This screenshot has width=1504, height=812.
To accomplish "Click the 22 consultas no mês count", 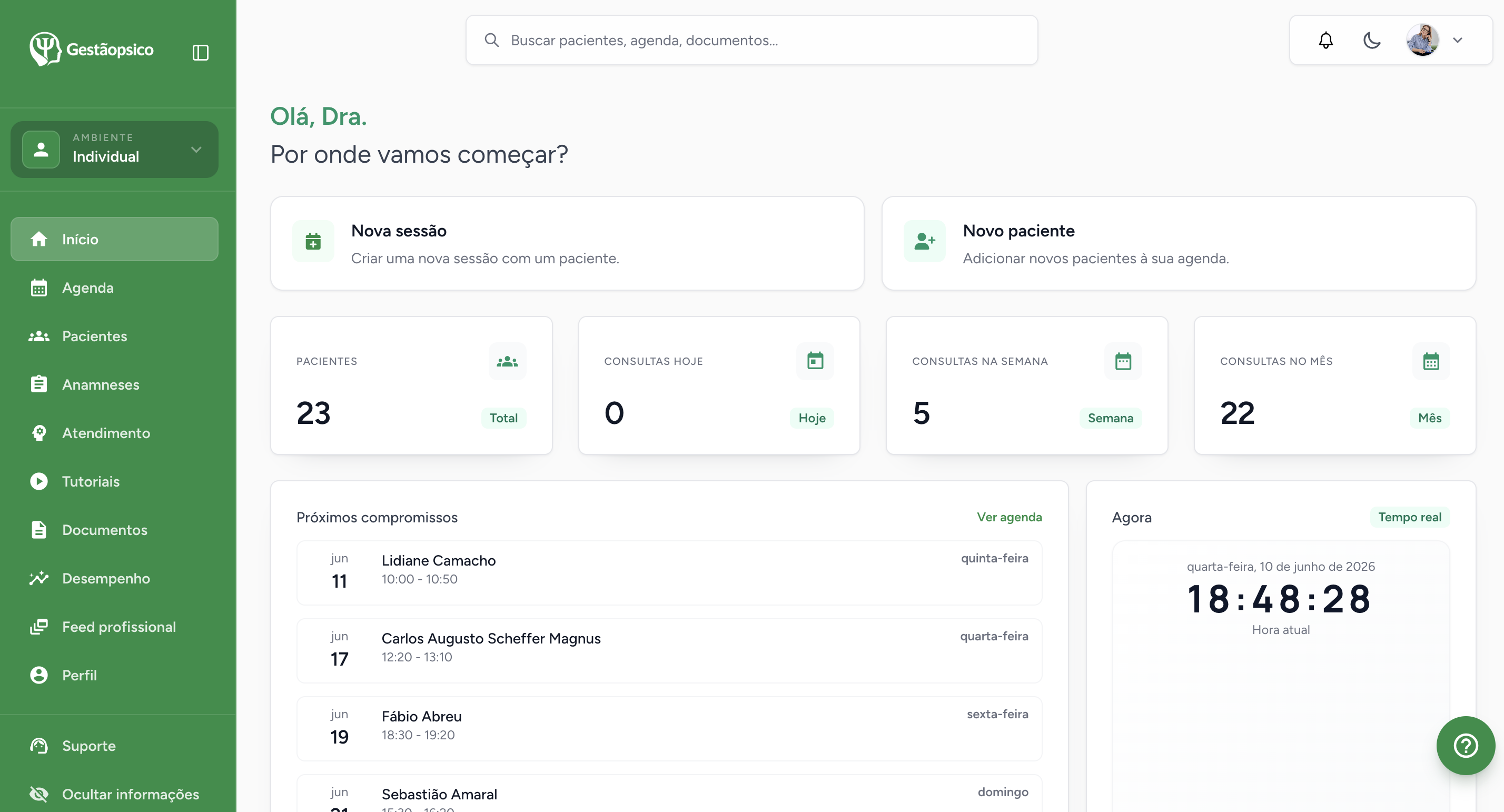I will click(1237, 413).
